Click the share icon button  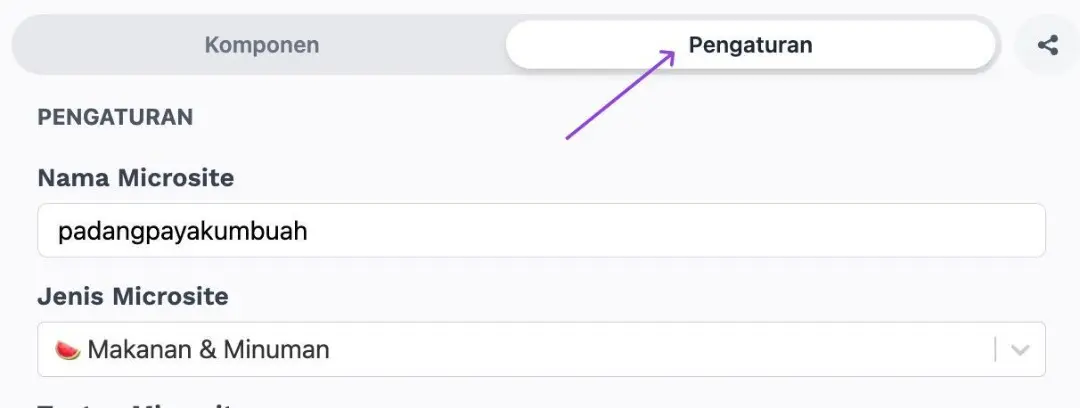click(1047, 45)
